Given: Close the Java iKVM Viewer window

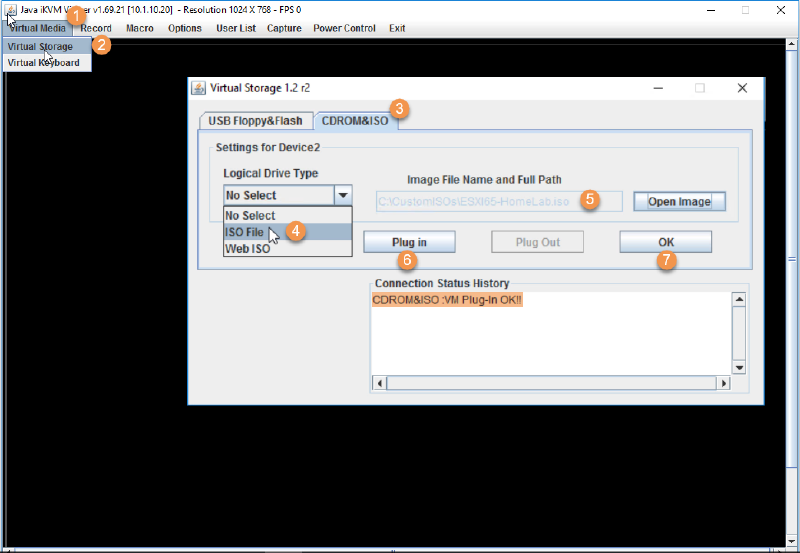Looking at the screenshot, I should coord(781,10).
